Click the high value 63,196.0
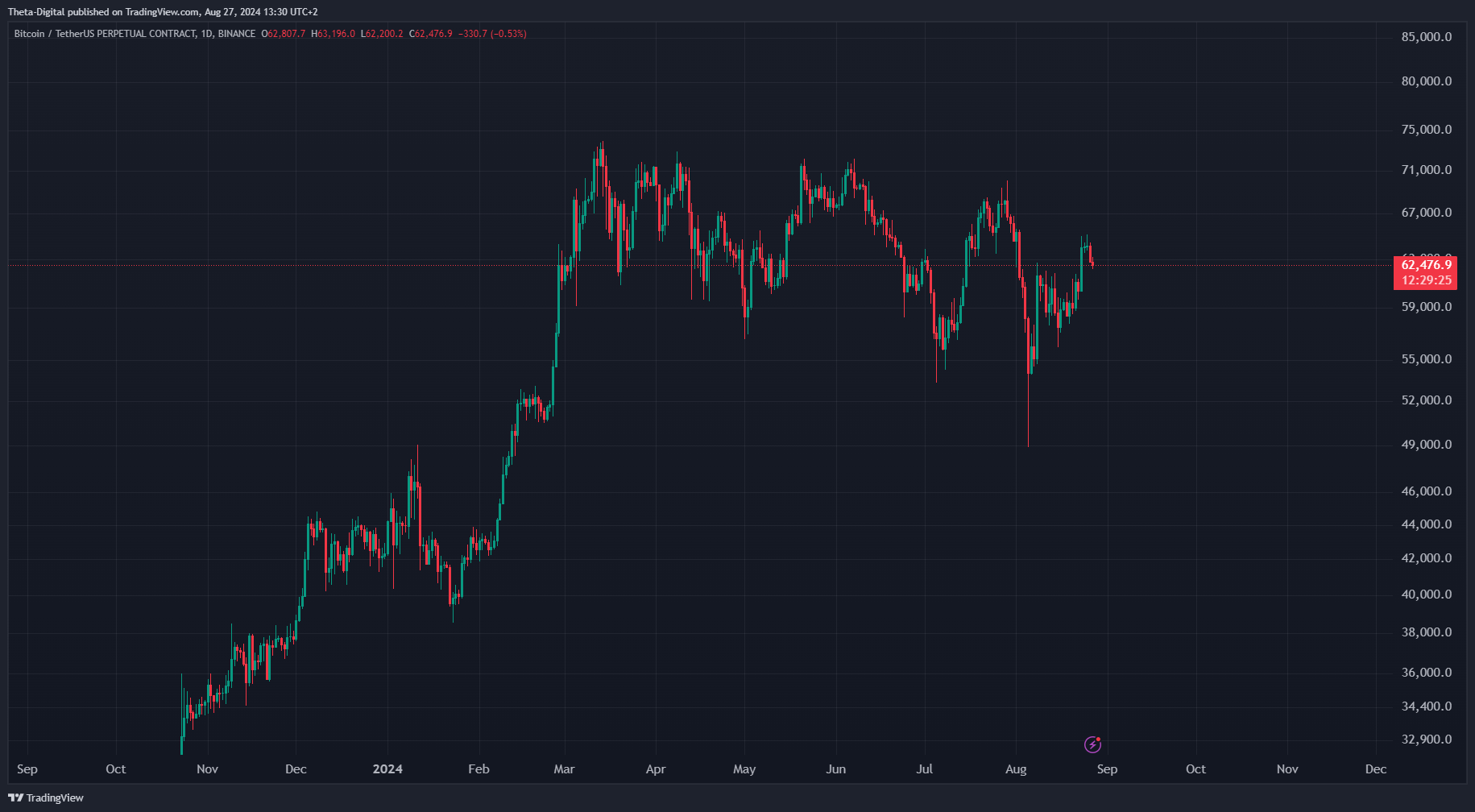 coord(336,34)
